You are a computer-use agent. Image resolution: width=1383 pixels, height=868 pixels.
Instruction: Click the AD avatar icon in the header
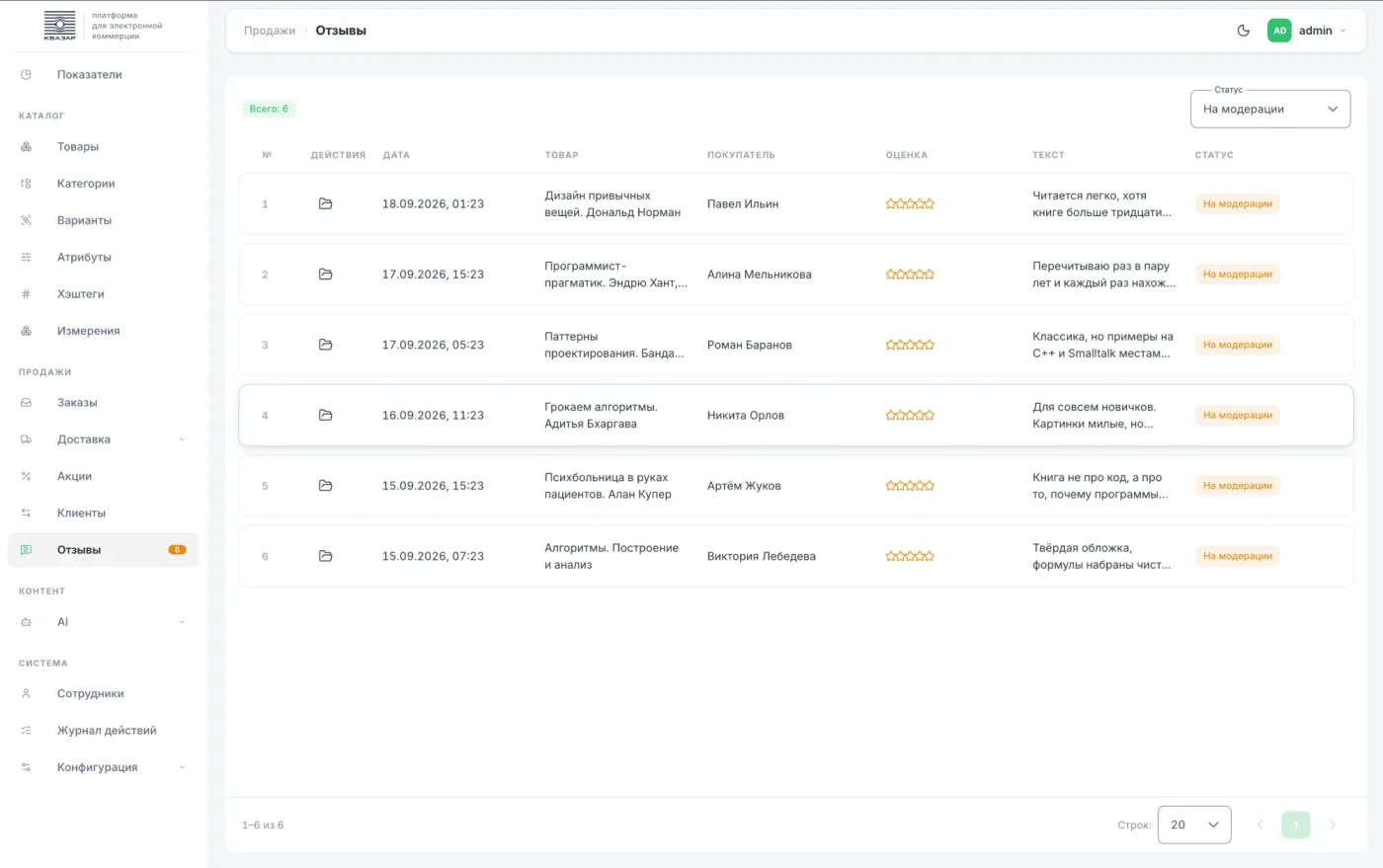(x=1279, y=31)
